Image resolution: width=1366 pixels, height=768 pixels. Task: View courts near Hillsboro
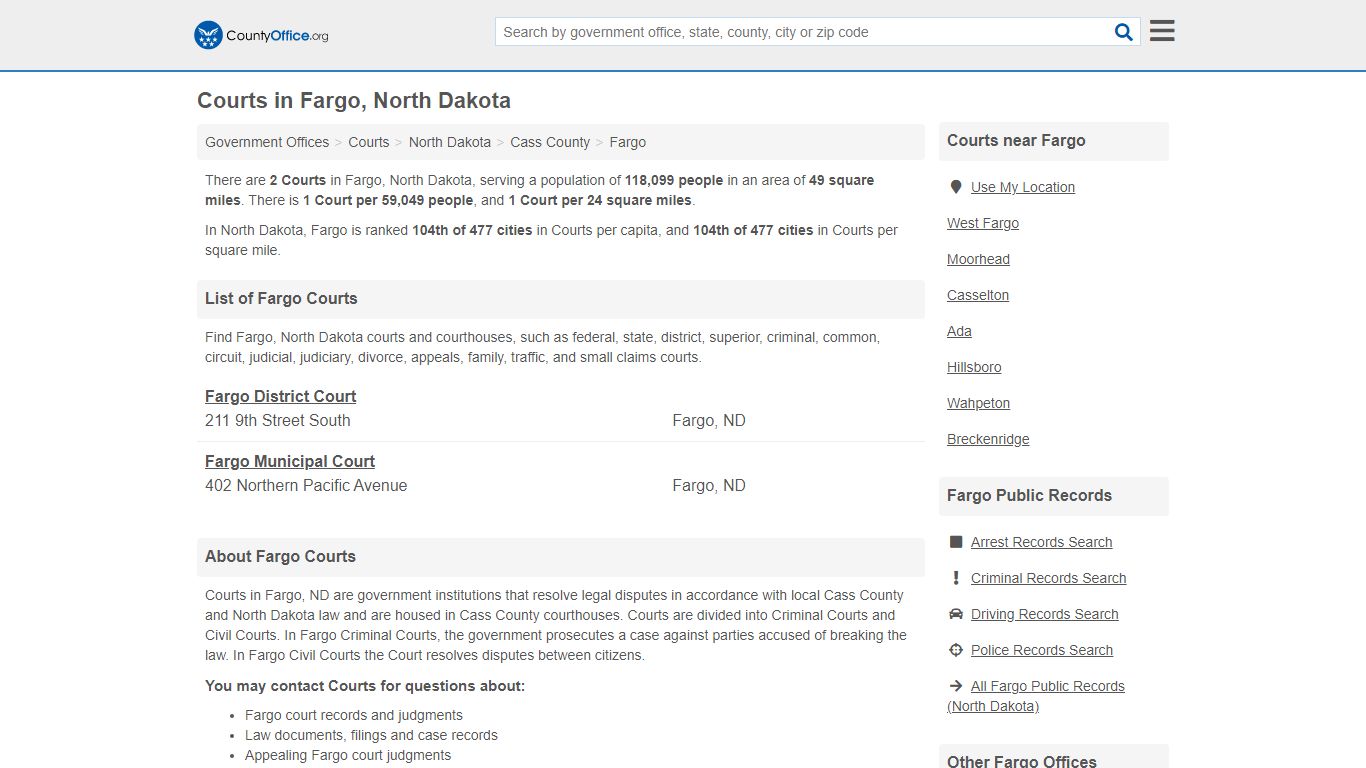974,367
